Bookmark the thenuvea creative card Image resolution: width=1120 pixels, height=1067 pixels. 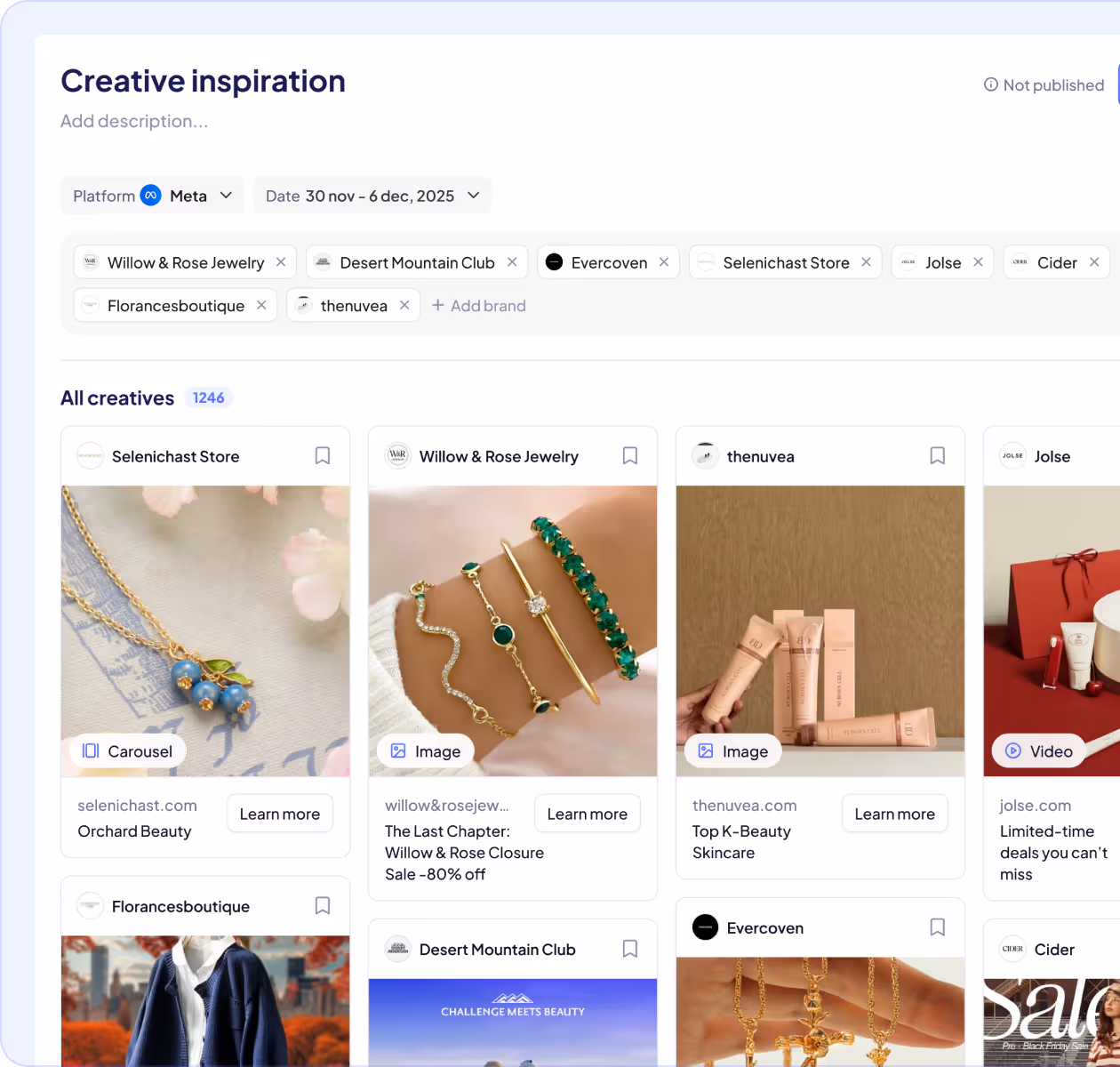click(938, 456)
